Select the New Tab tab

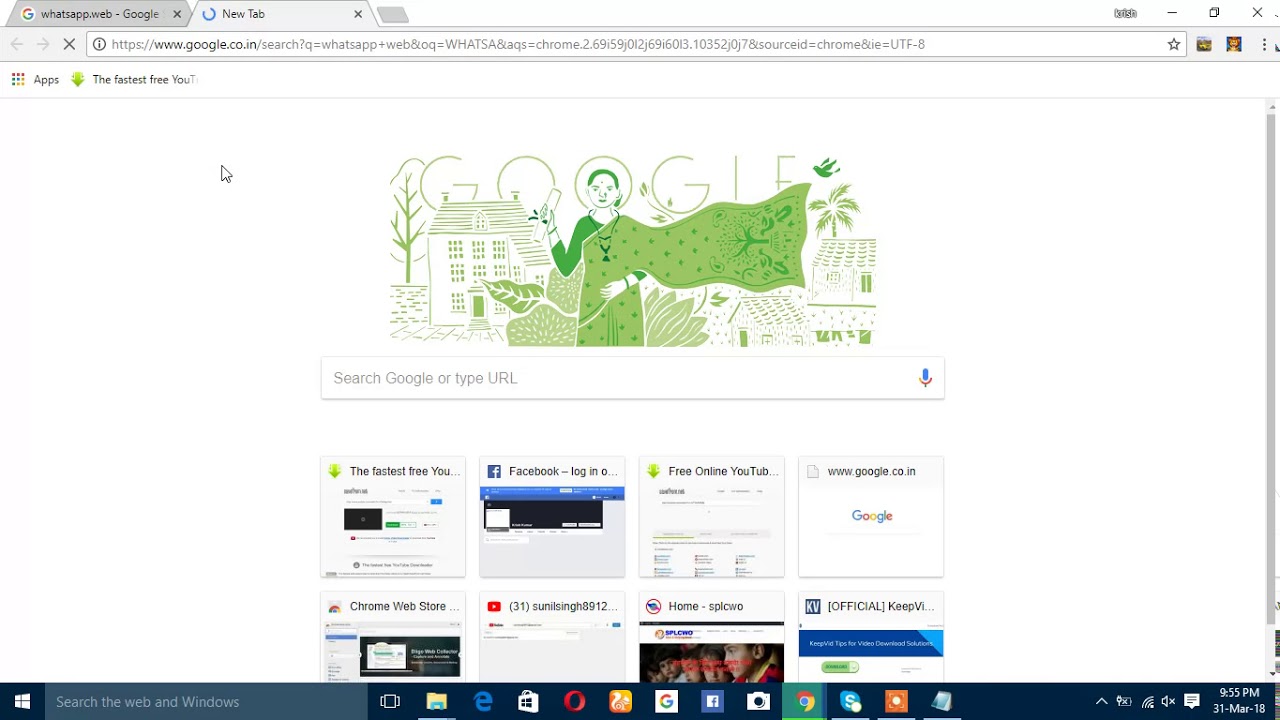pyautogui.click(x=275, y=14)
